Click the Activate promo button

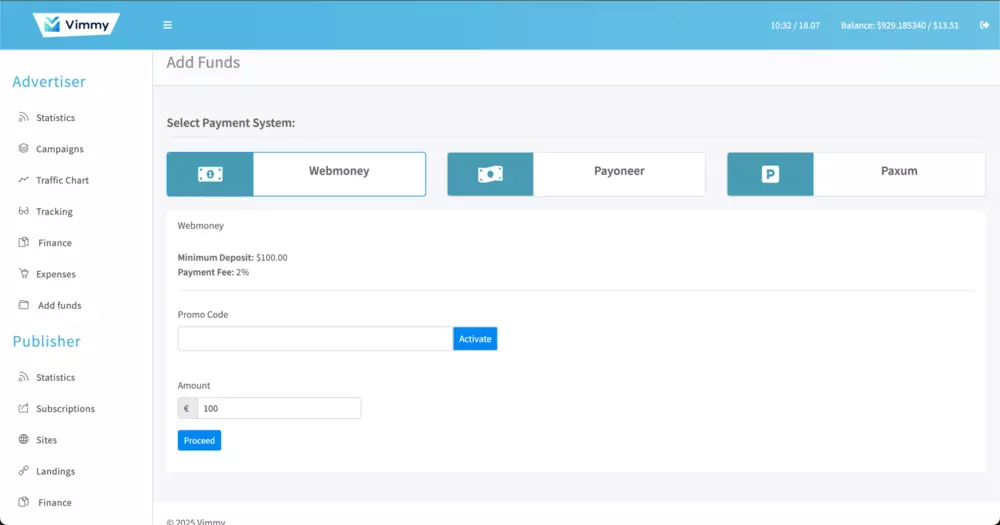(475, 339)
